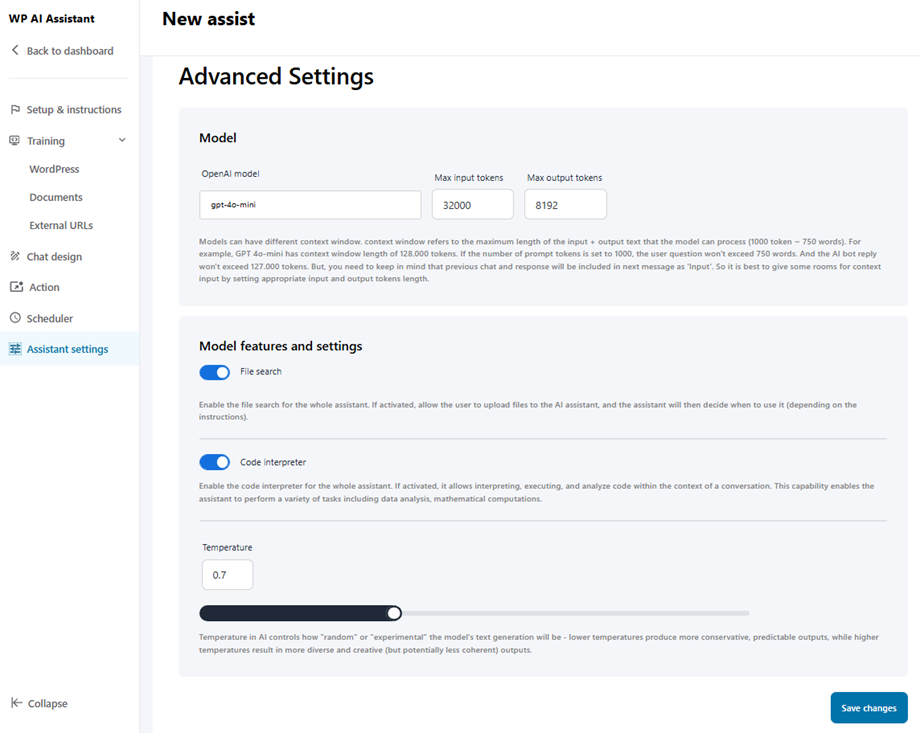Collapse the Training submenu chevron
Viewport: 920px width, 733px height.
122,141
